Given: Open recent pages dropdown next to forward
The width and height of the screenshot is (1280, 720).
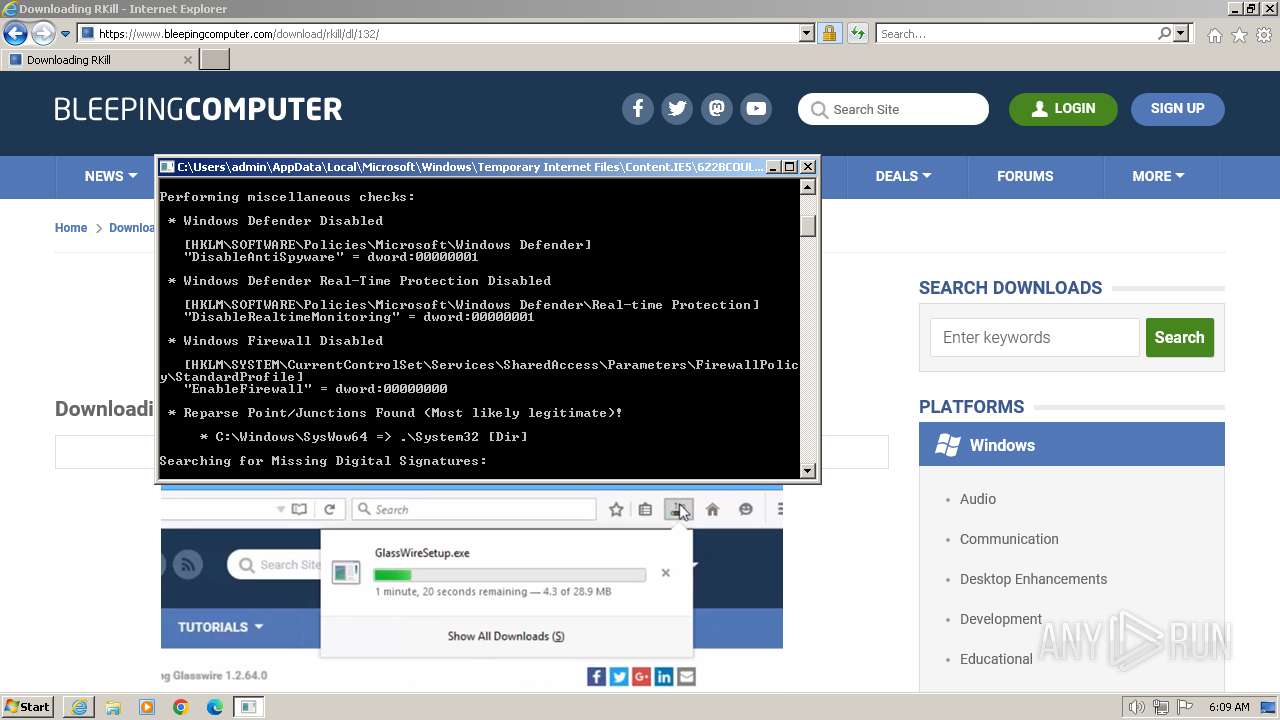Looking at the screenshot, I should pyautogui.click(x=65, y=34).
